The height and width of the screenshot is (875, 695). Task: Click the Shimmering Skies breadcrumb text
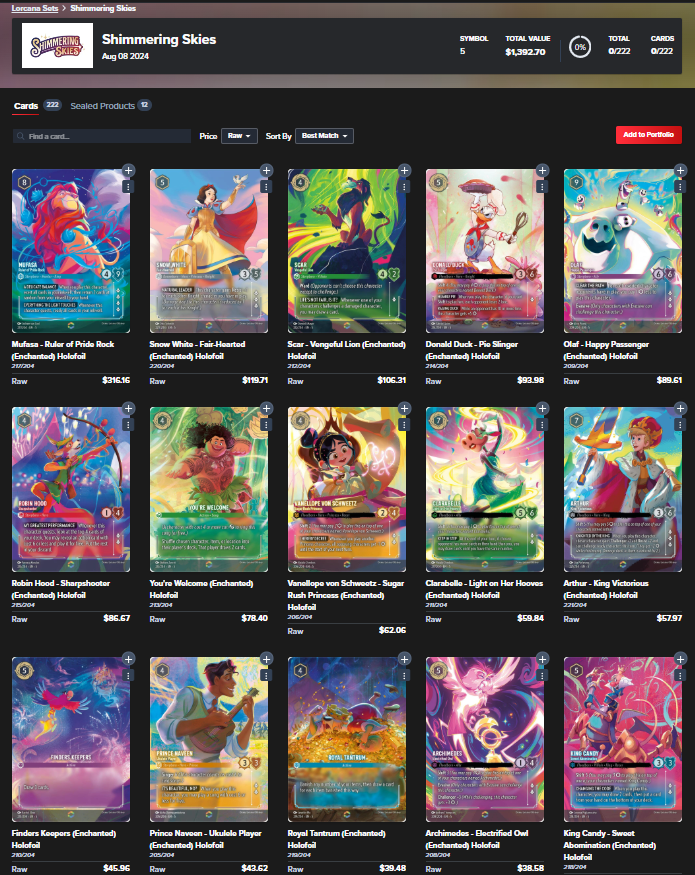tap(103, 8)
